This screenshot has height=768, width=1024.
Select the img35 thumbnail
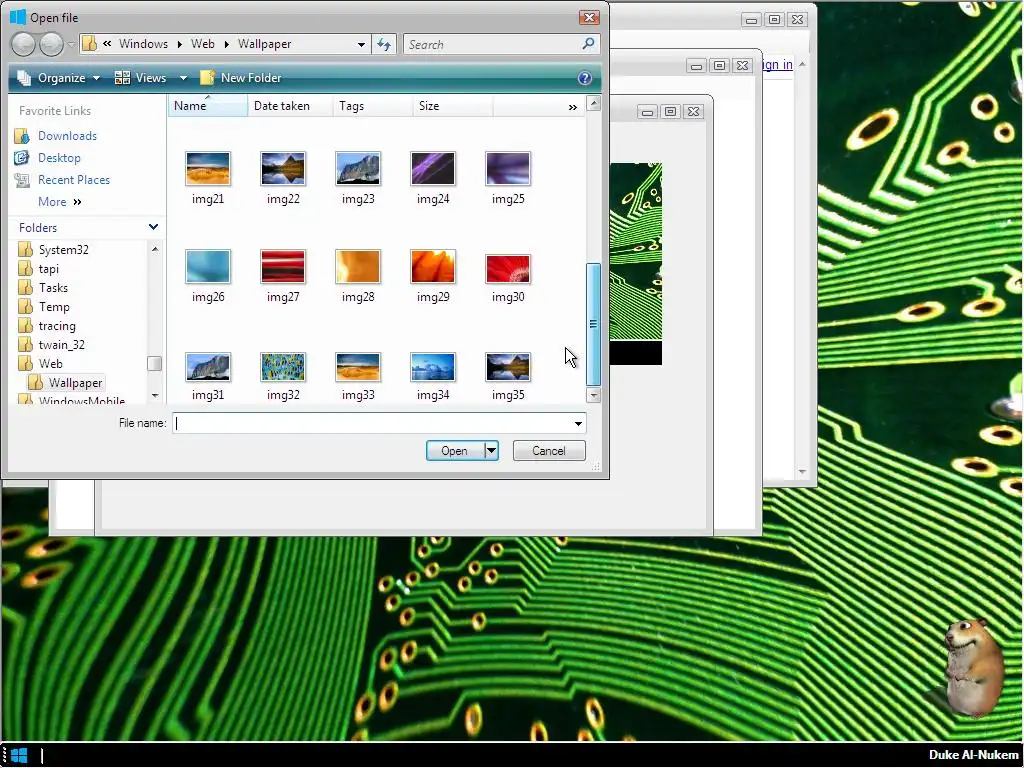(508, 367)
